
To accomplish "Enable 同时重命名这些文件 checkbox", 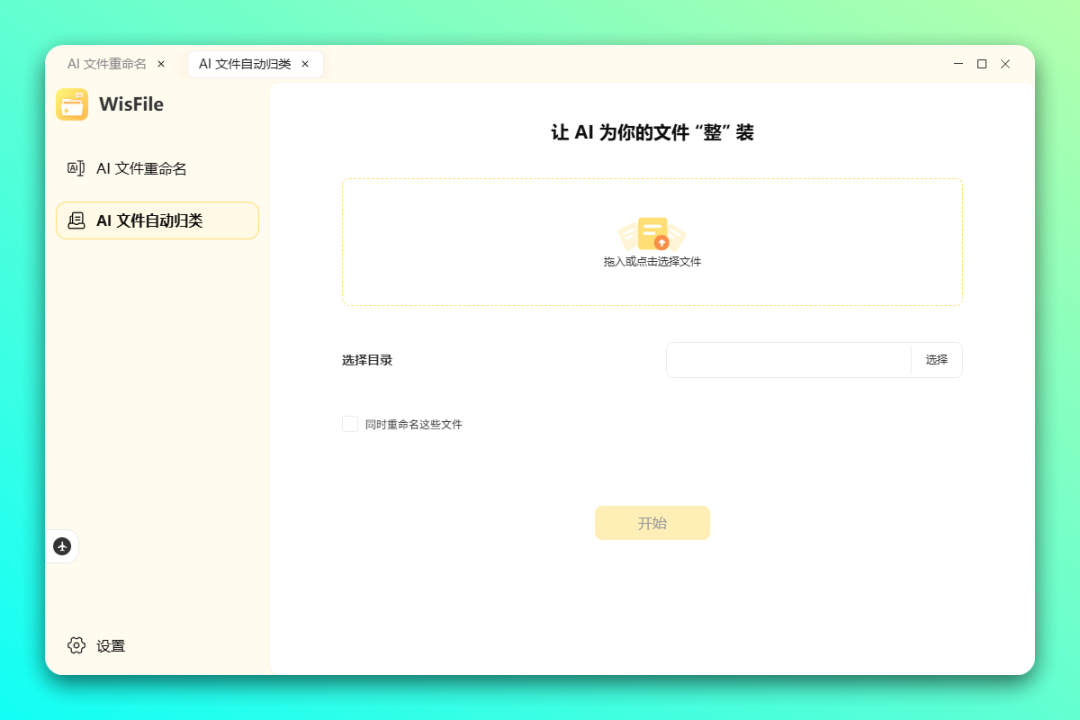I will [x=350, y=424].
